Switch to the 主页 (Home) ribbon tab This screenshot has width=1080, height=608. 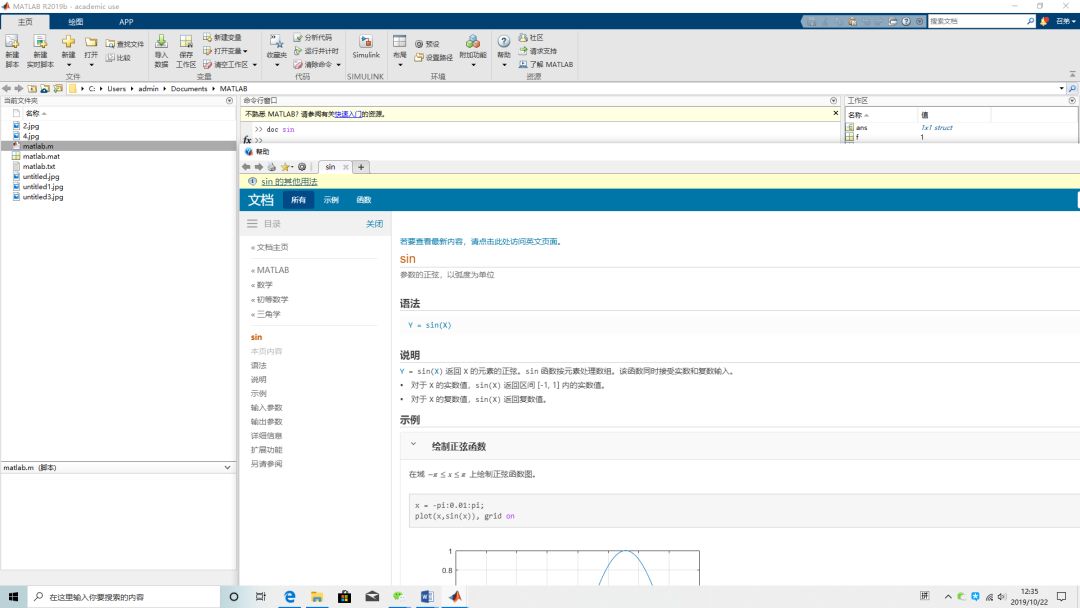coord(25,21)
